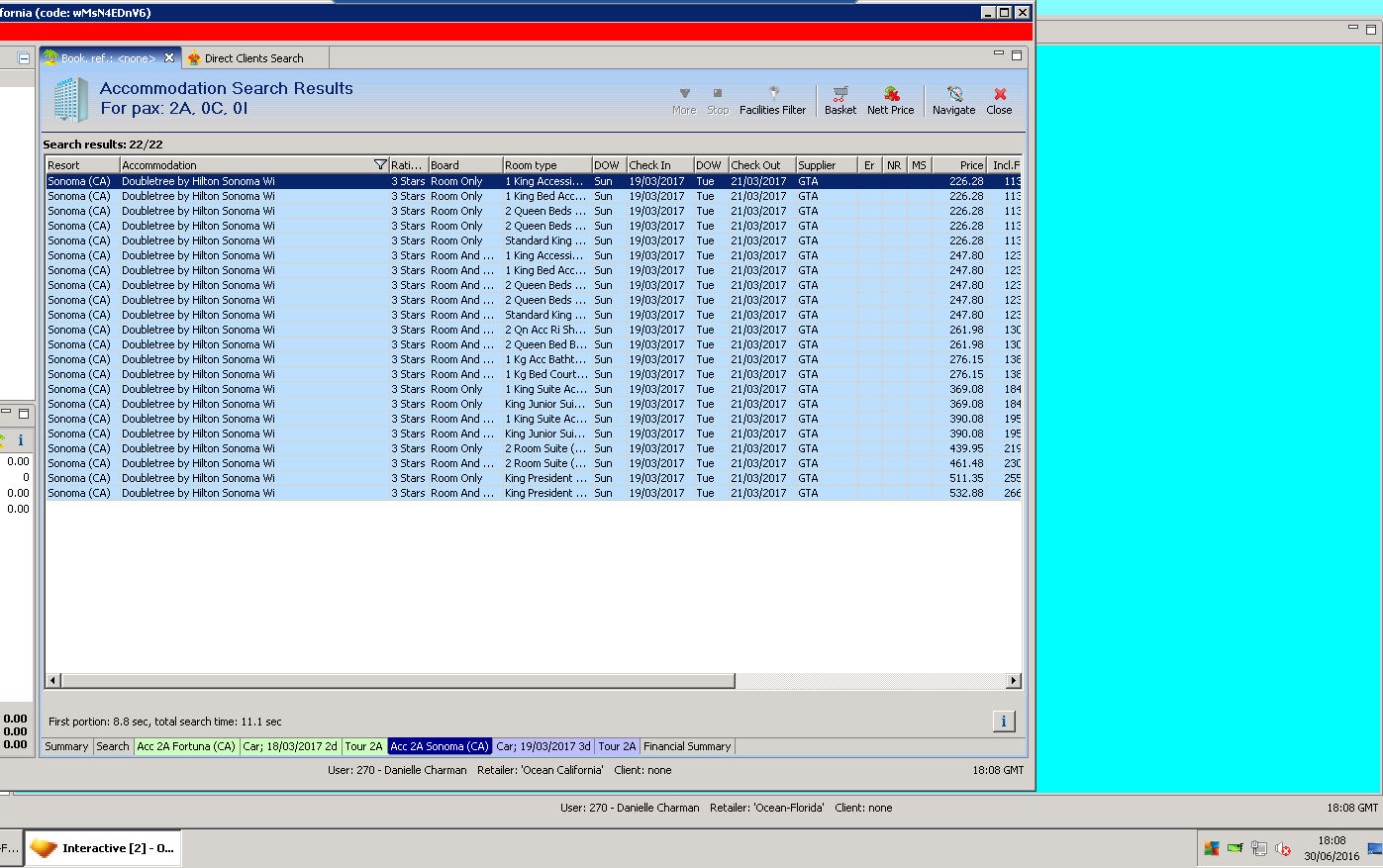Click the Interactive [2] taskbar button
Viewport: 1383px width, 868px height.
click(103, 848)
